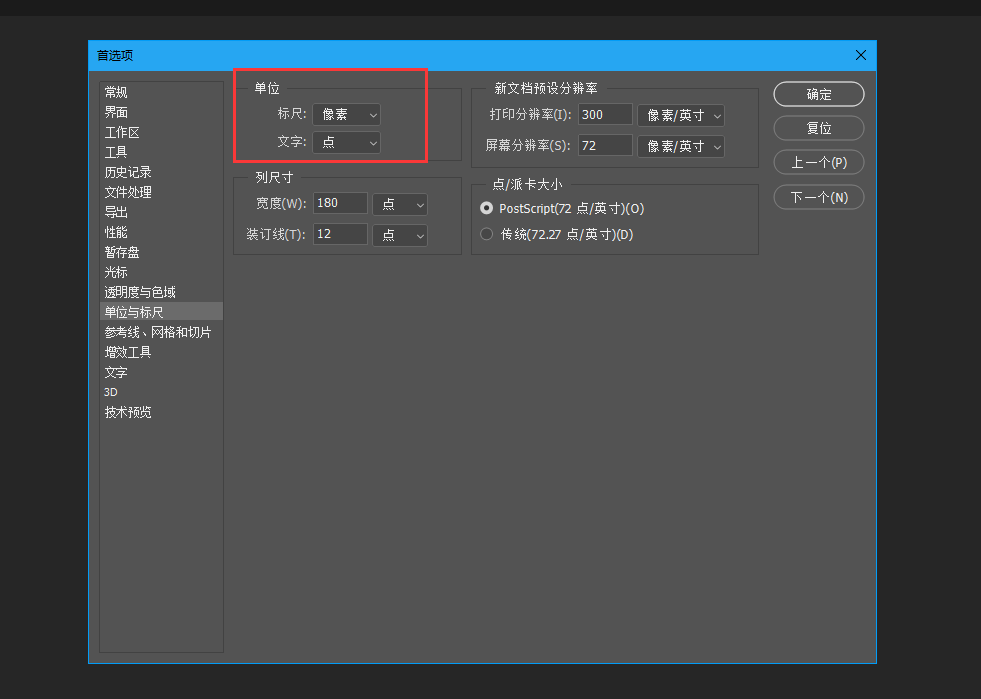Expand the 标尺 units dropdown
The image size is (981, 699).
[347, 115]
